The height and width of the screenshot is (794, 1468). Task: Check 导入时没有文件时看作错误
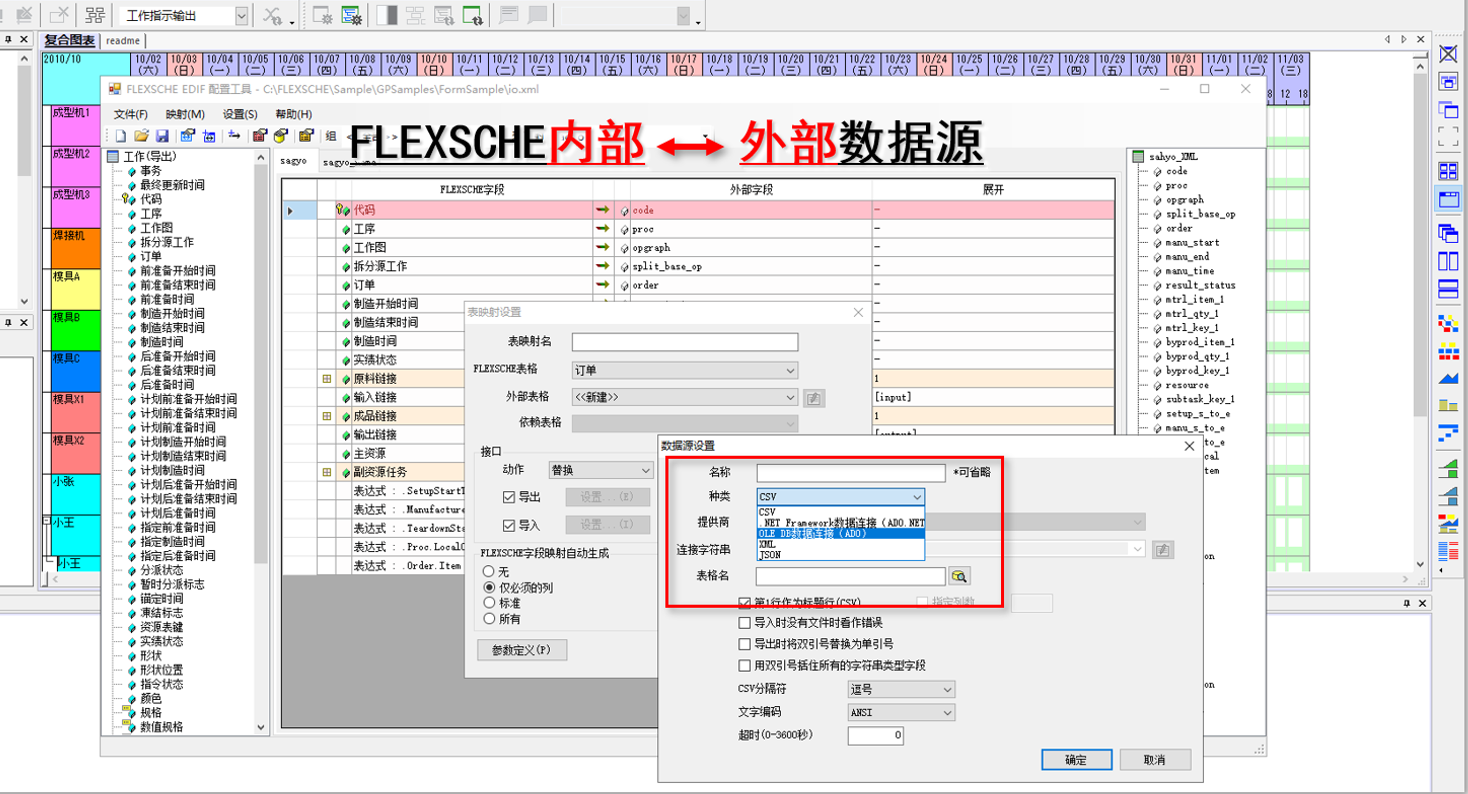(x=744, y=623)
